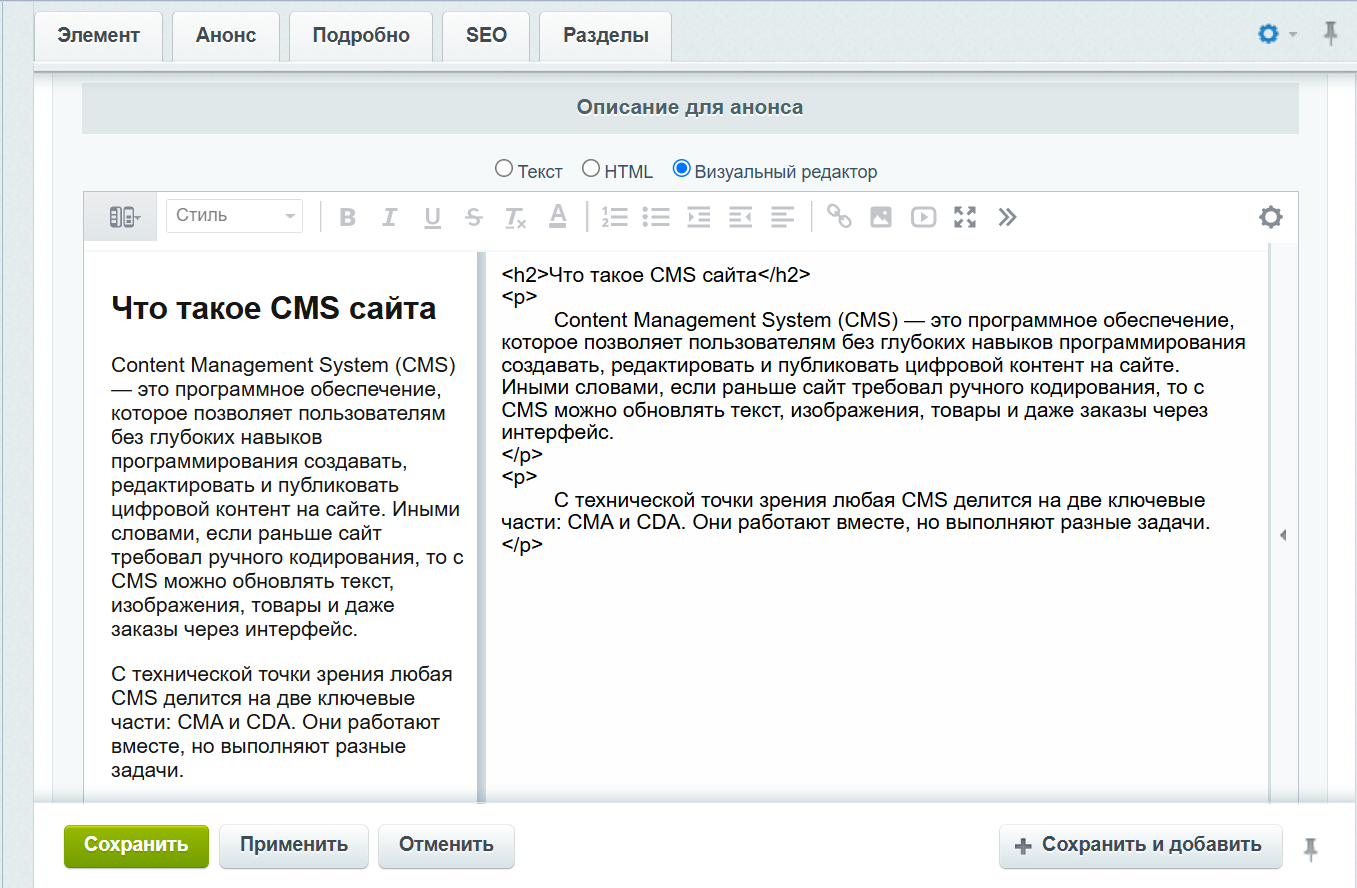Click the Сохранить и добавить button
This screenshot has height=888, width=1357.
click(1141, 845)
